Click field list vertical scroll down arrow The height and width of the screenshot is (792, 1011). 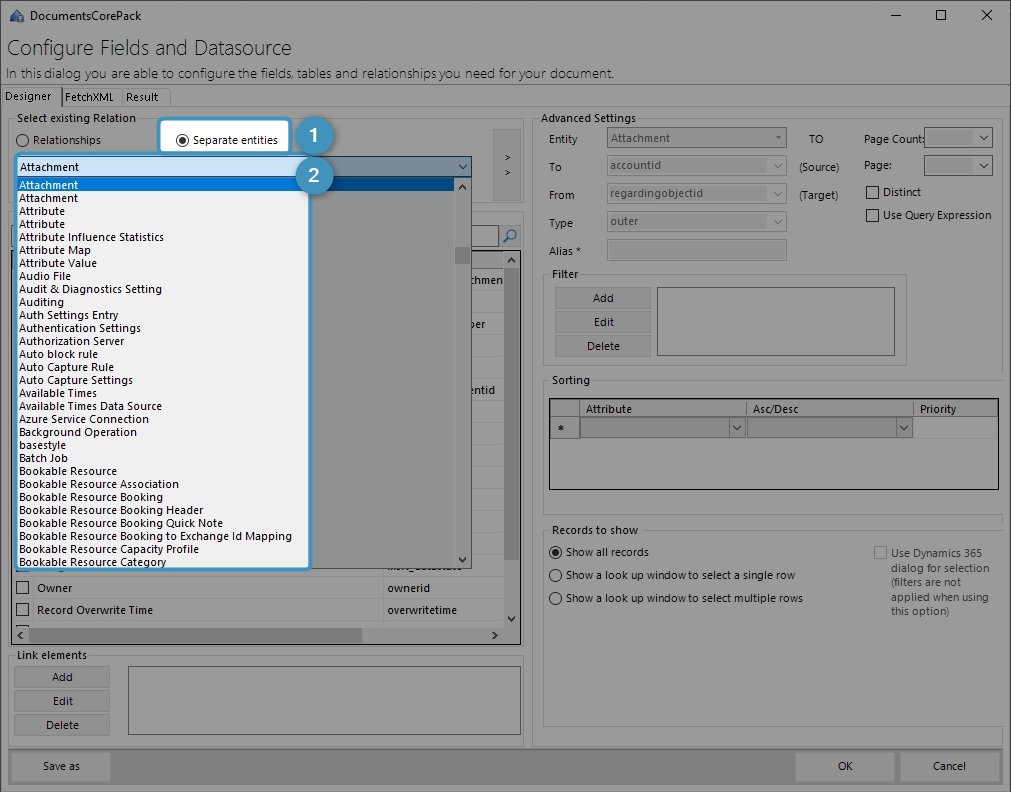point(511,619)
